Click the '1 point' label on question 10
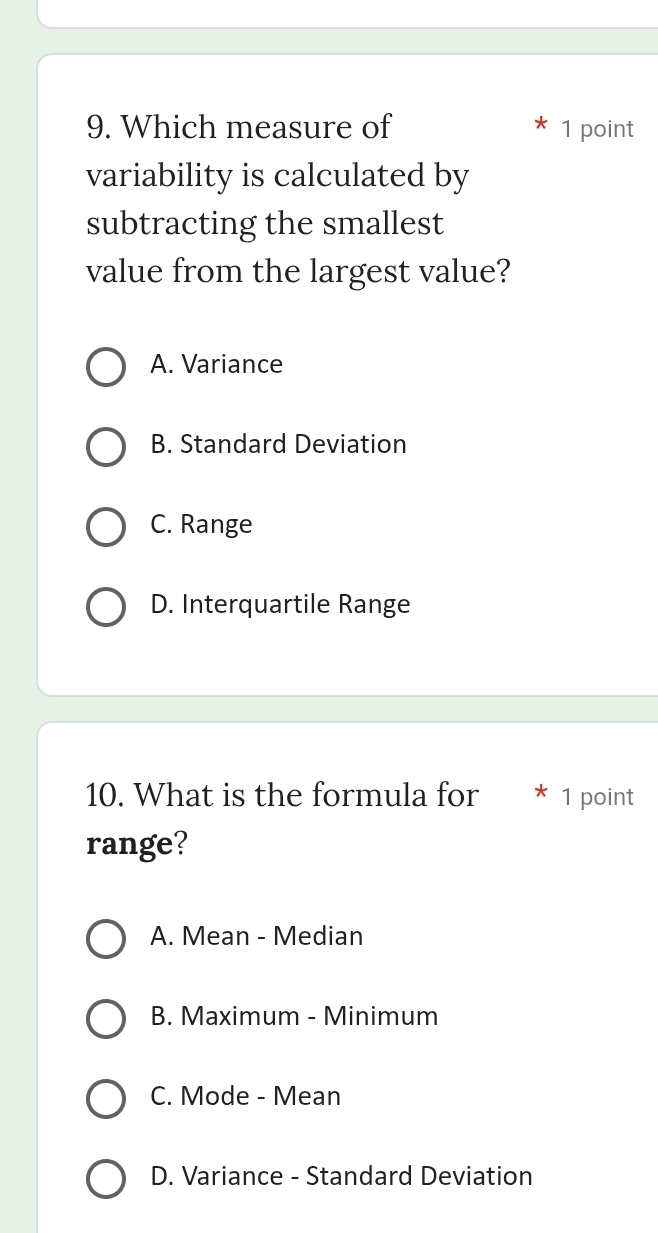 click(x=597, y=797)
